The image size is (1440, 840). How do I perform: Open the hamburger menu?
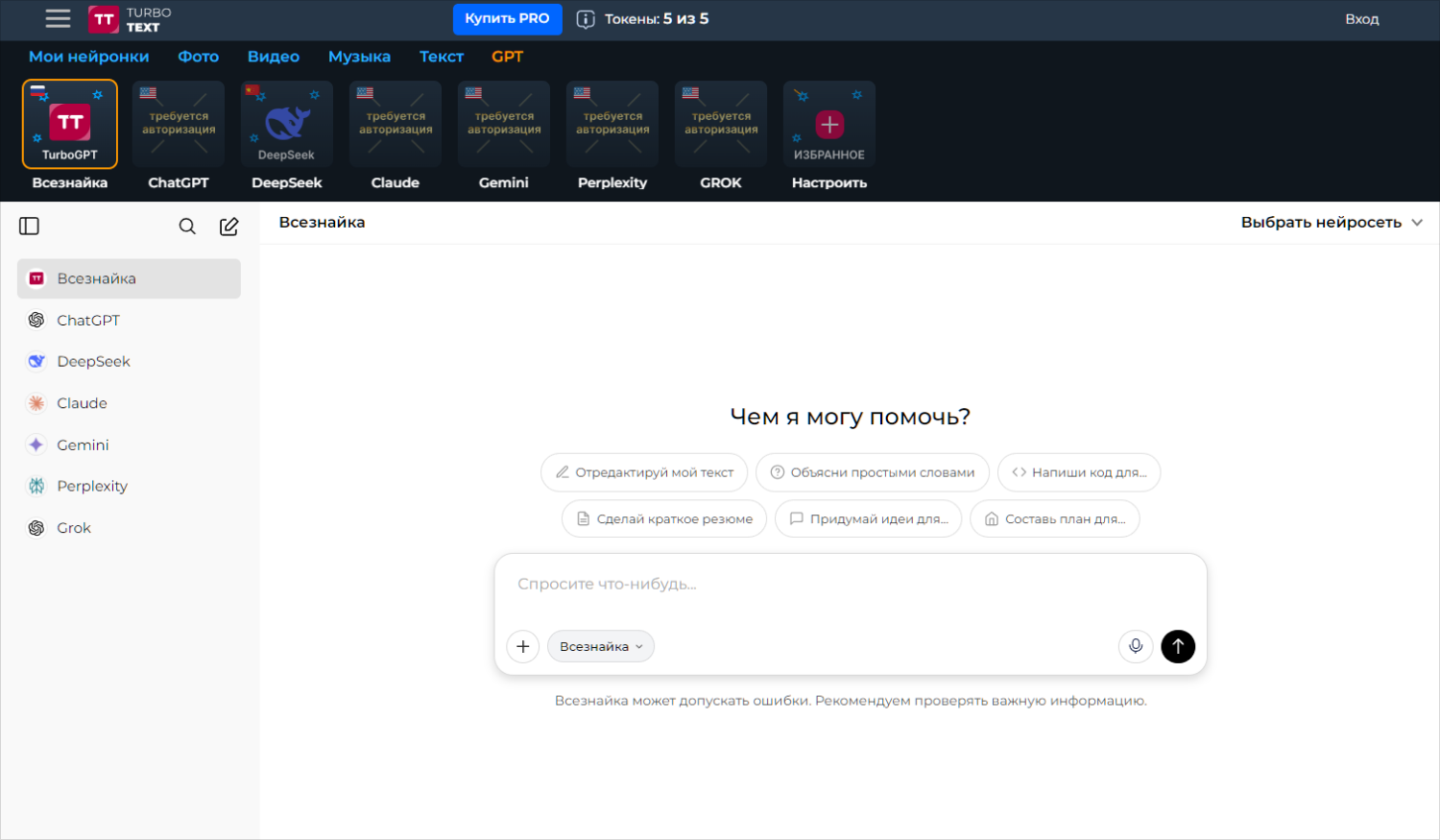pos(58,19)
